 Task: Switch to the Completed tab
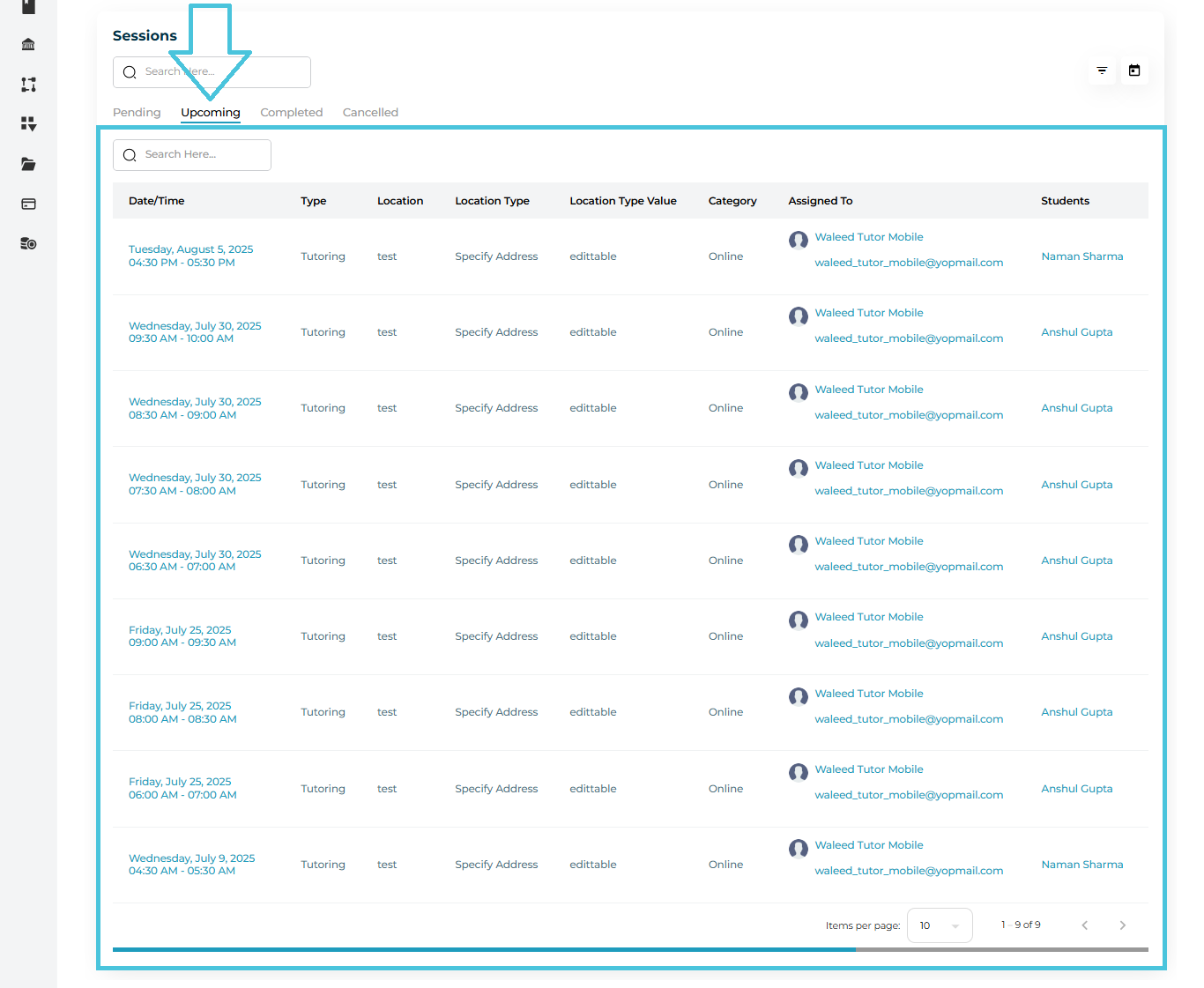pos(291,113)
